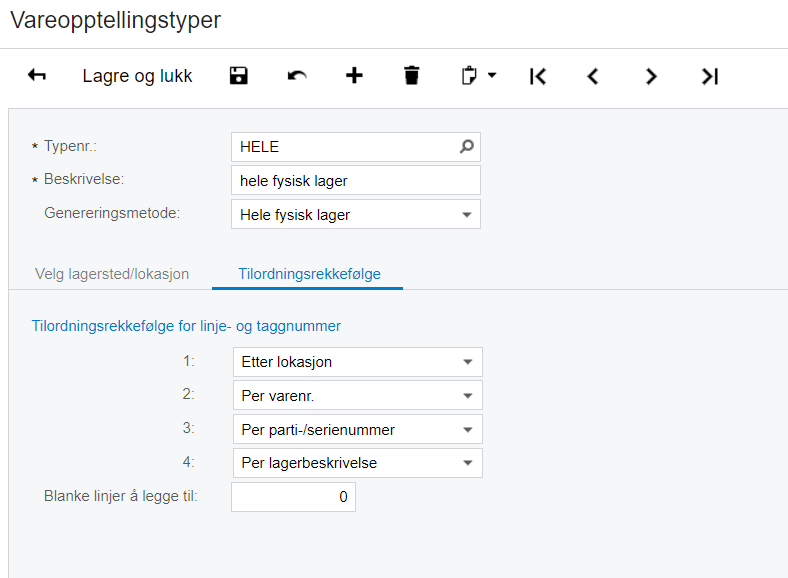The height and width of the screenshot is (578, 788).
Task: Click the Lagre og lukk button
Action: pyautogui.click(x=137, y=76)
